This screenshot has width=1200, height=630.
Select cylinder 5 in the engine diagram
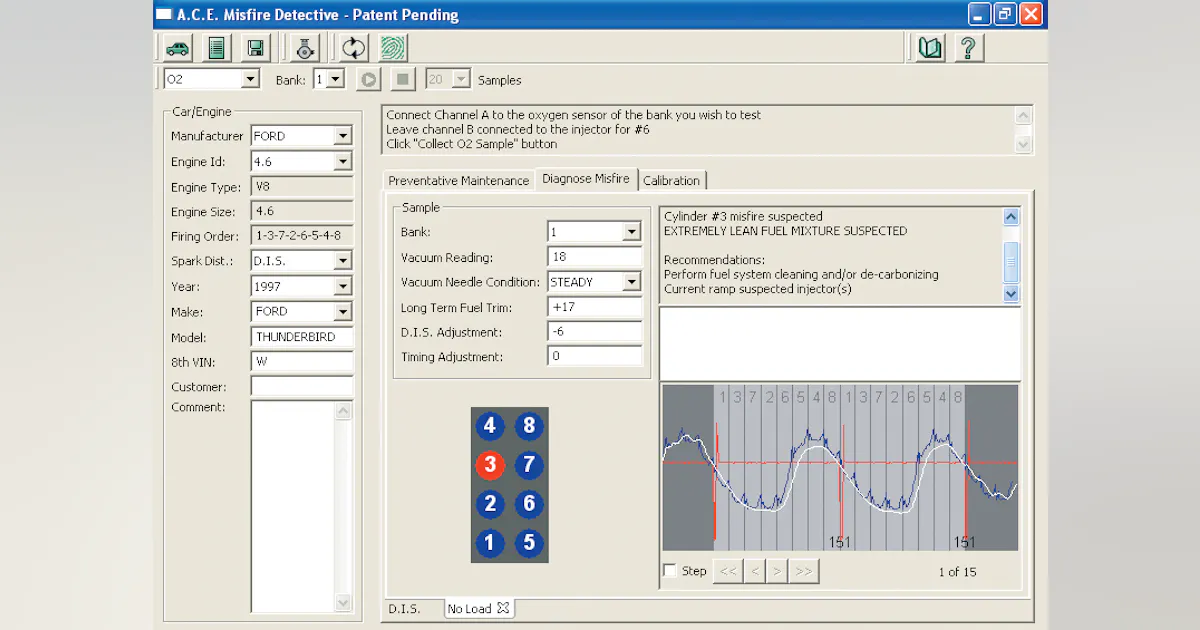tap(529, 543)
